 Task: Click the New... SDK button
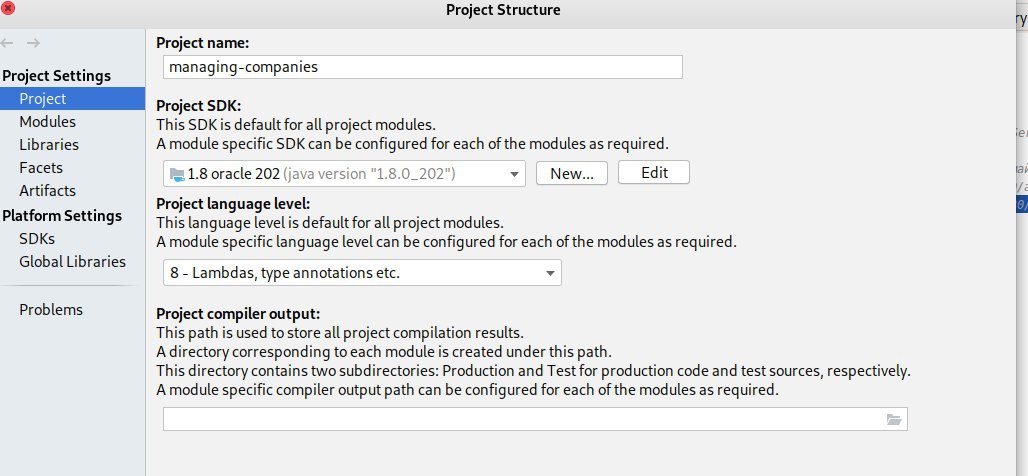point(572,173)
